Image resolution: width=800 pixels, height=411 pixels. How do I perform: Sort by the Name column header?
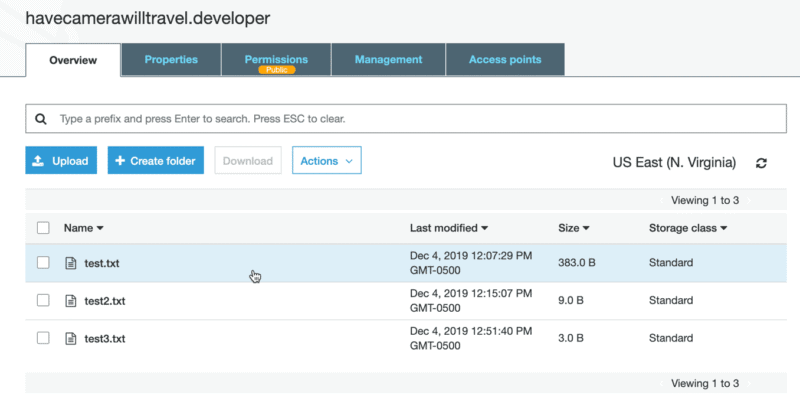pyautogui.click(x=83, y=228)
